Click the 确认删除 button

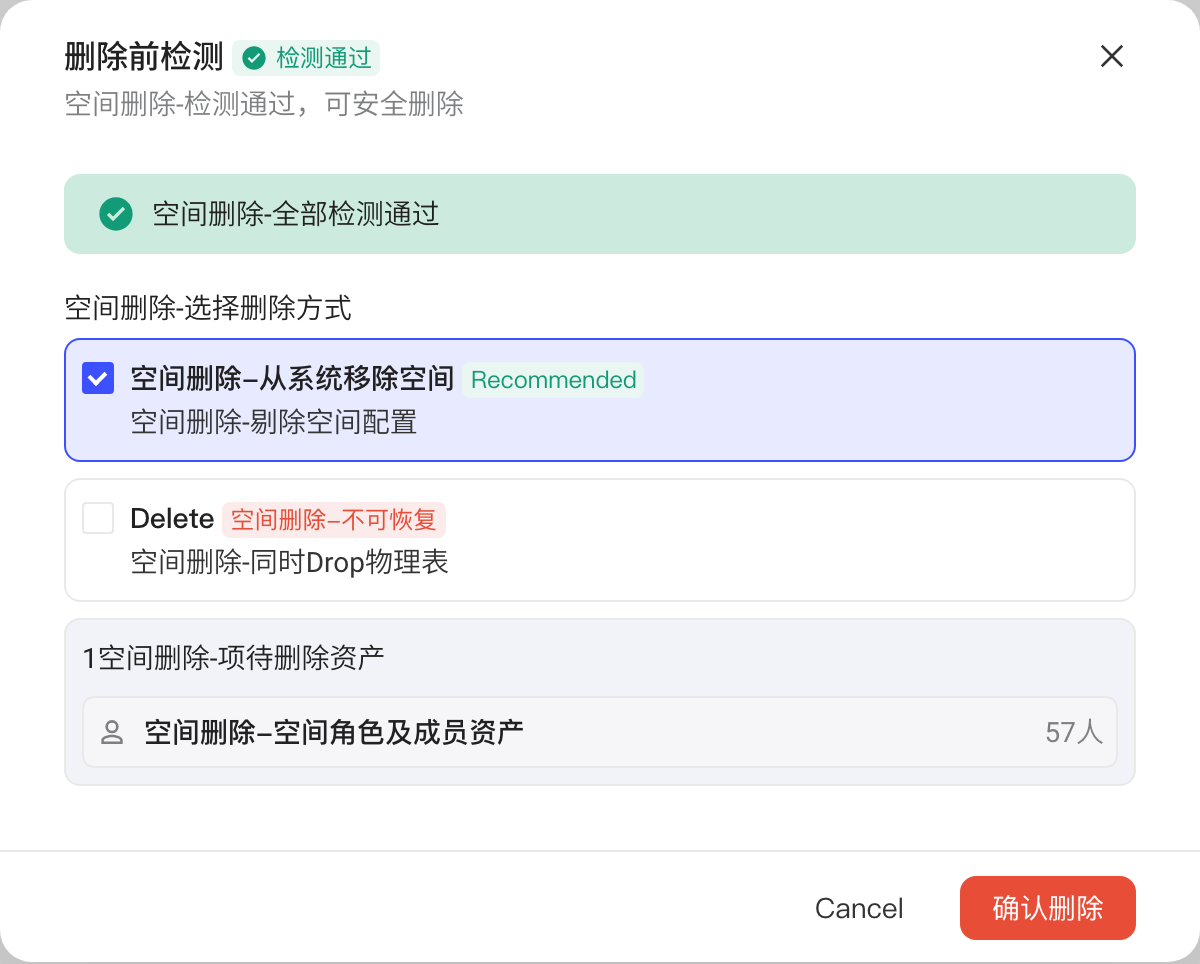(x=1048, y=908)
